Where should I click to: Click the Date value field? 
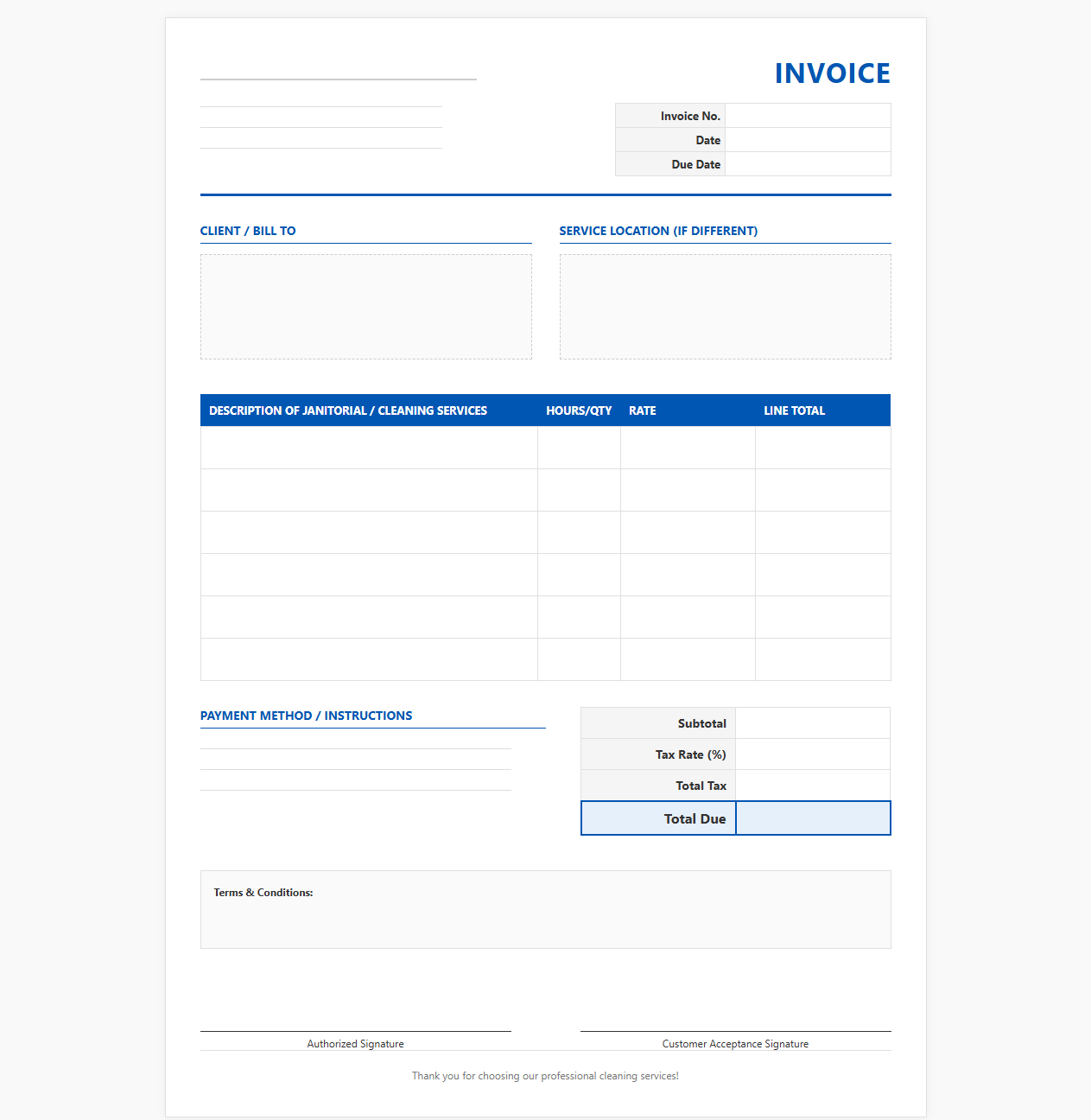[x=808, y=140]
